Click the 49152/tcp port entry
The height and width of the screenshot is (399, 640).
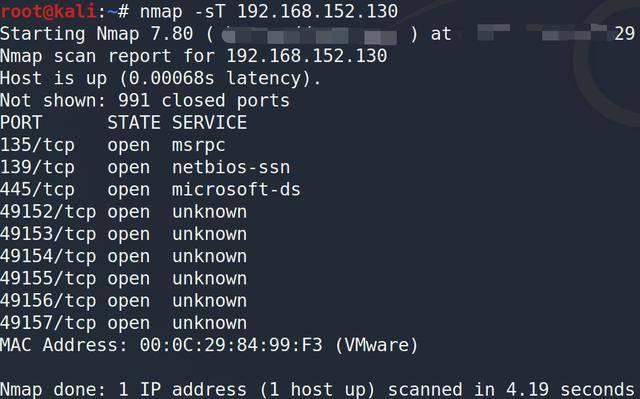48,212
